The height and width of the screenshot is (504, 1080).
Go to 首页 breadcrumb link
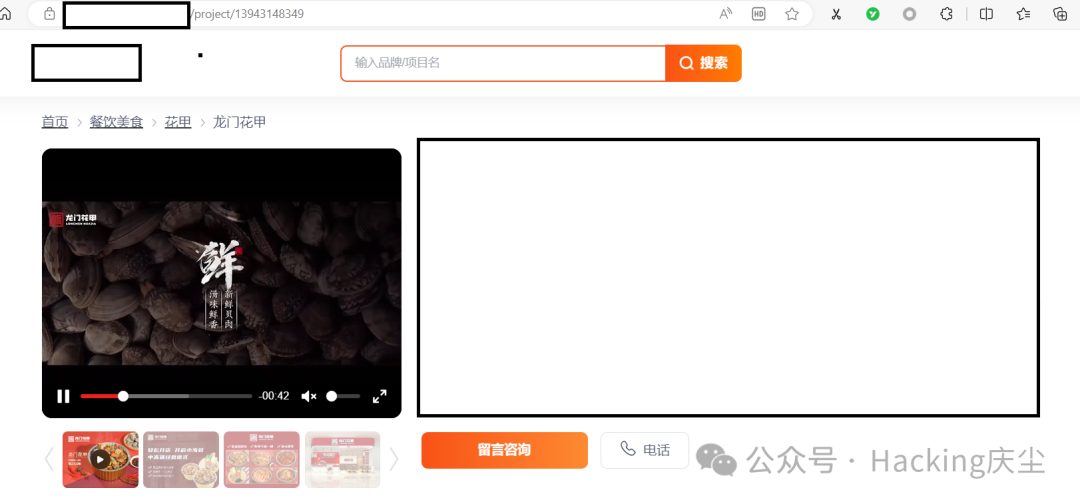pyautogui.click(x=55, y=123)
